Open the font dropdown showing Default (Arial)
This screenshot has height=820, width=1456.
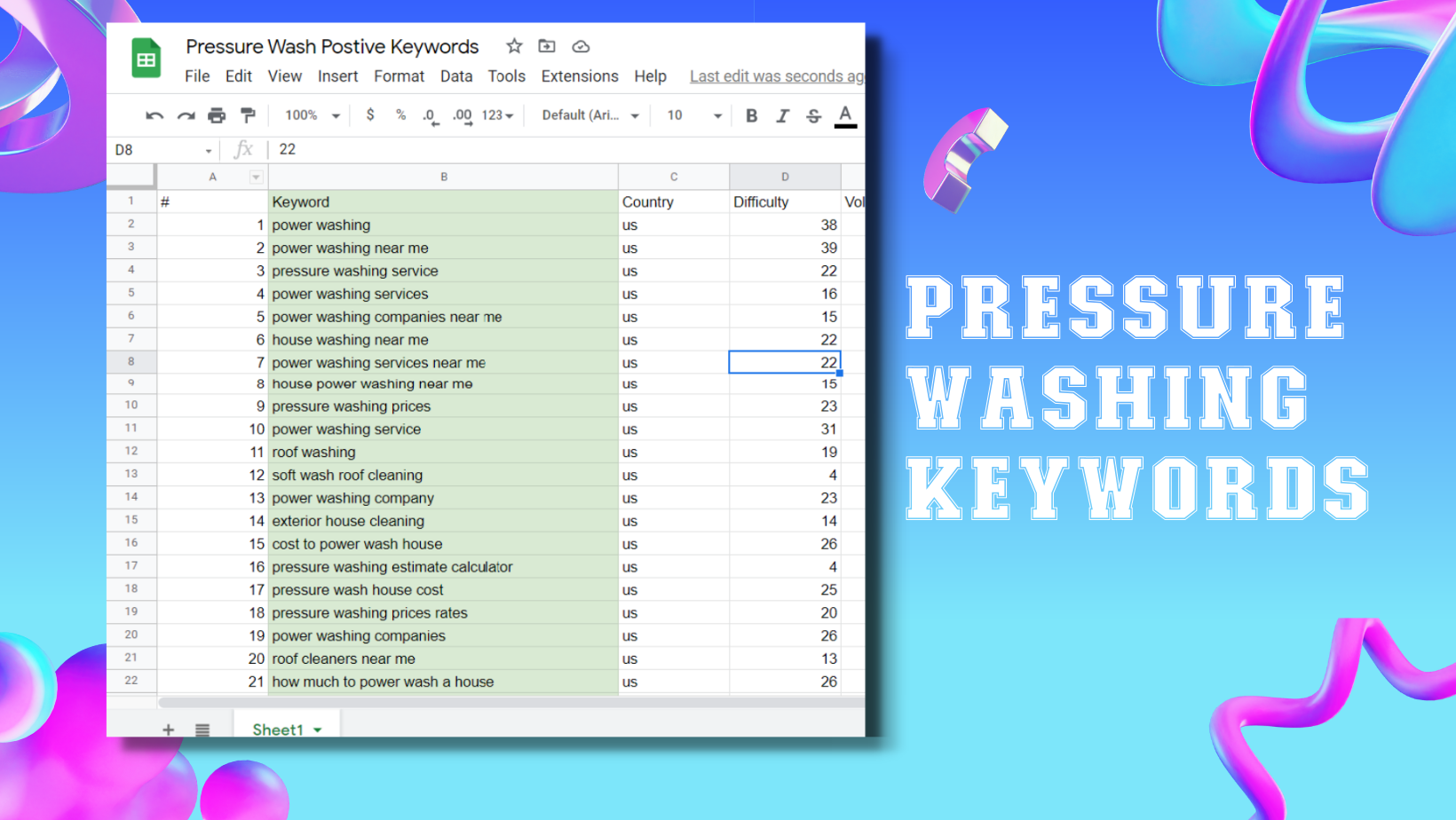point(589,115)
